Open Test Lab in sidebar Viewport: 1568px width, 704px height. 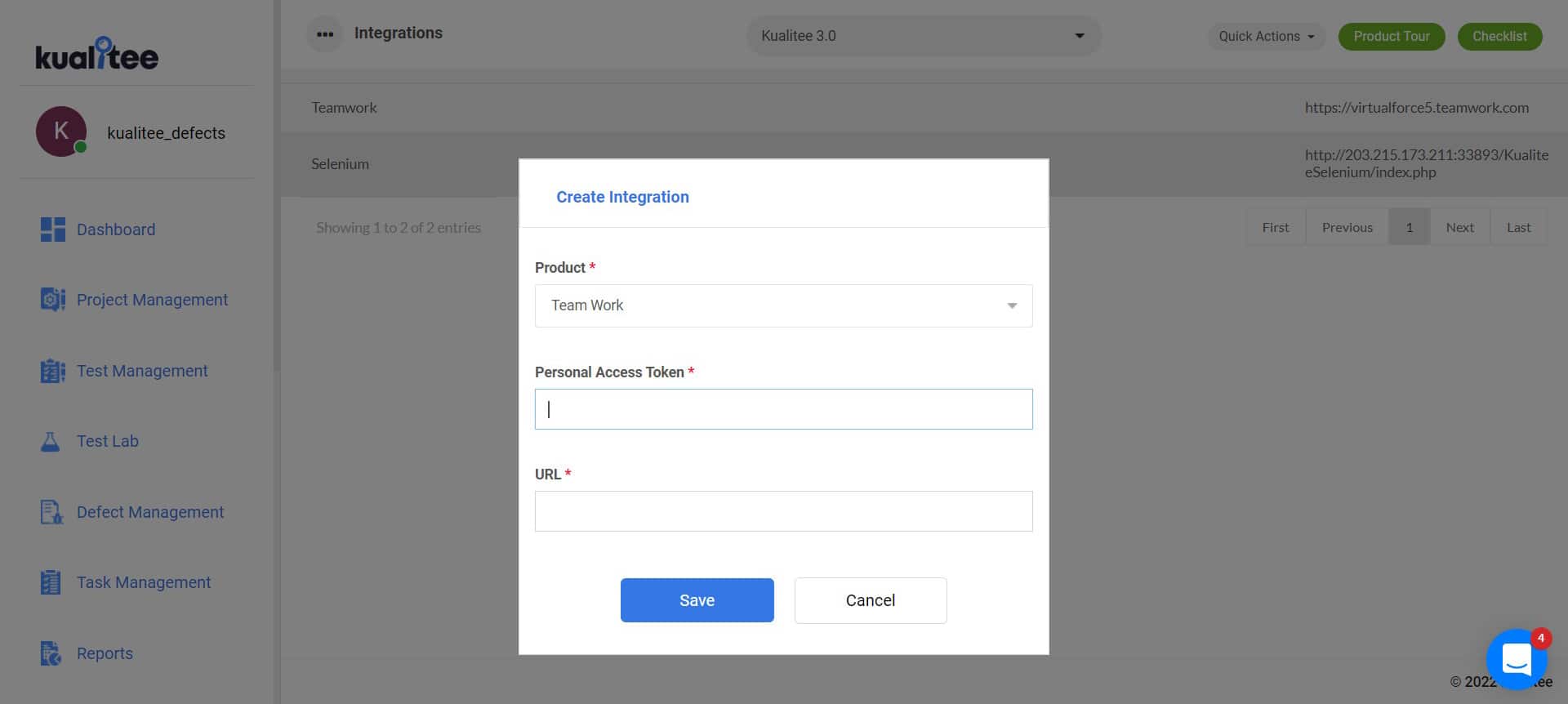(108, 441)
